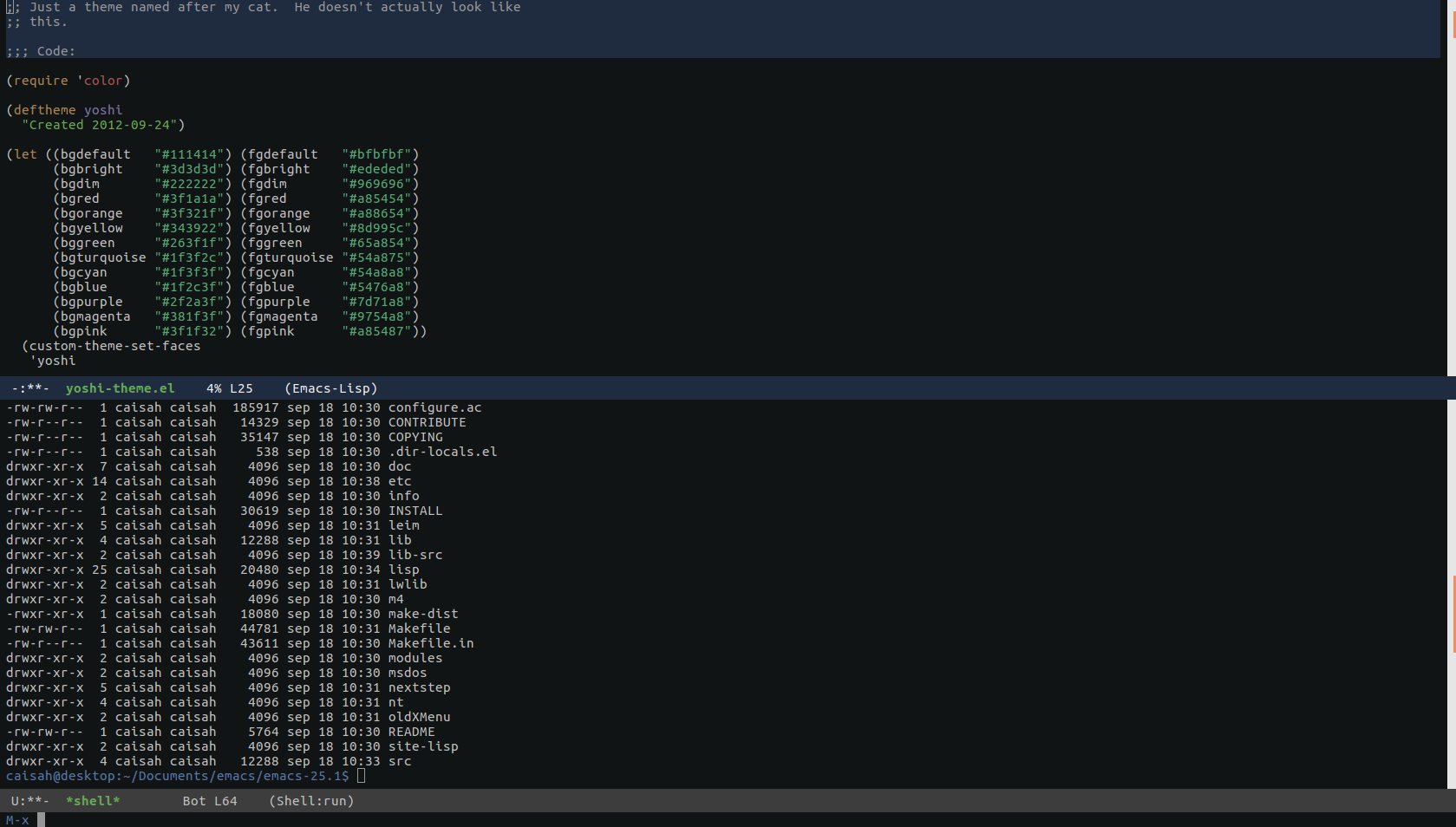This screenshot has width=1456, height=827.
Task: Click the lib-src directory entry
Action: point(415,555)
